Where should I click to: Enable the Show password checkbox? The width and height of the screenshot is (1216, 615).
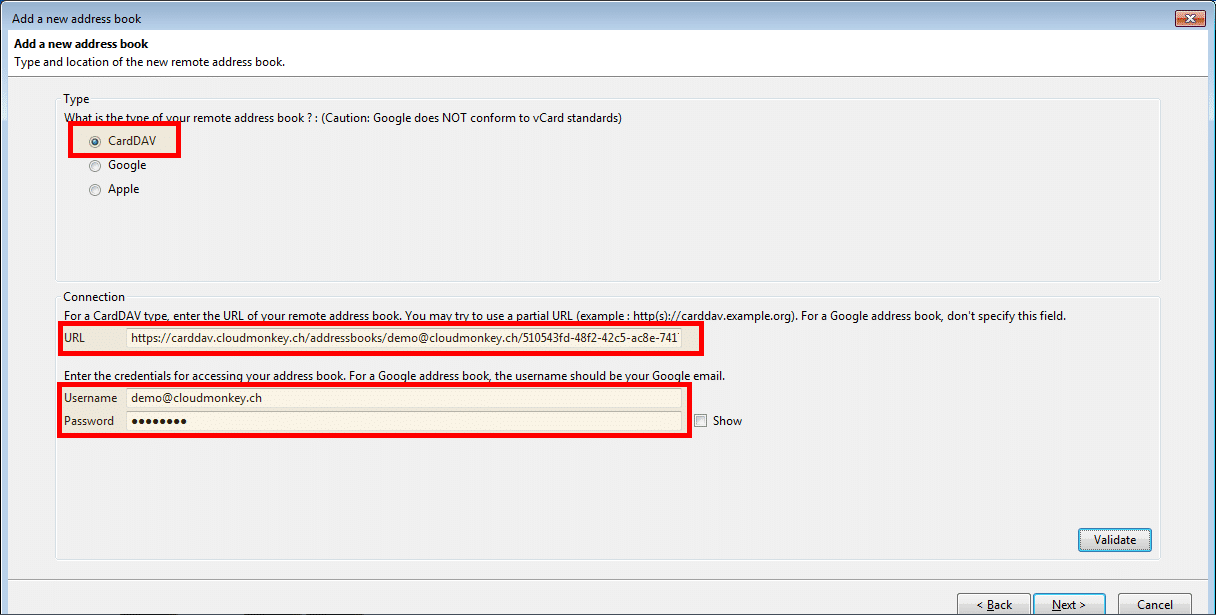coord(700,421)
